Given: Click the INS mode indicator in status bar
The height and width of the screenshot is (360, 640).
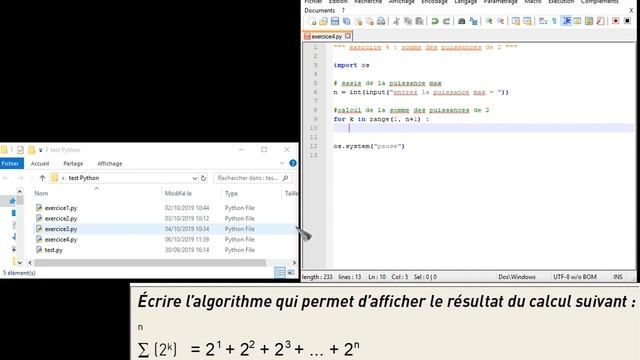Looking at the screenshot, I should [618, 277].
